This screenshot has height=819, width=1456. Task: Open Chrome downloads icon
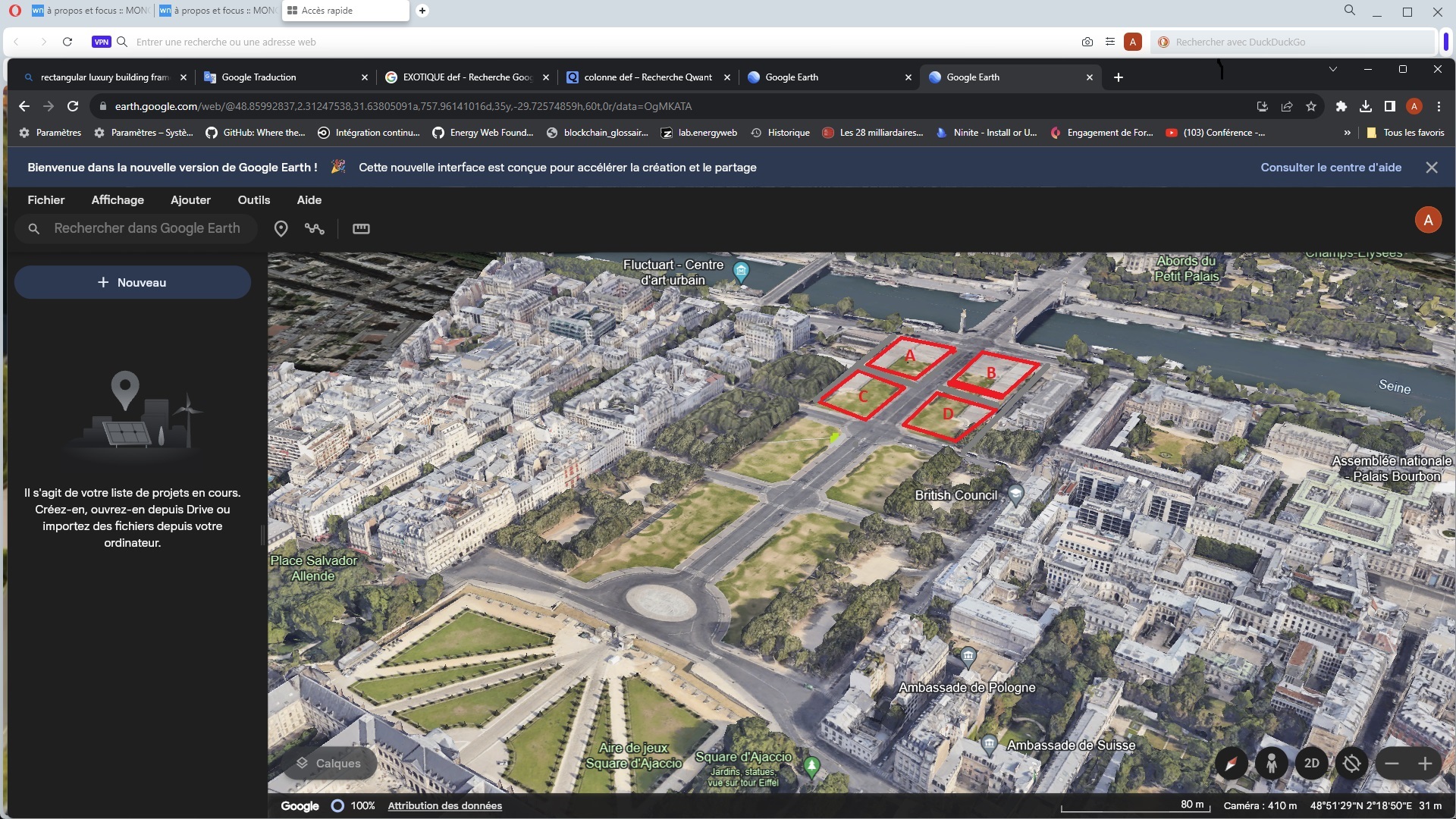pyautogui.click(x=1366, y=106)
